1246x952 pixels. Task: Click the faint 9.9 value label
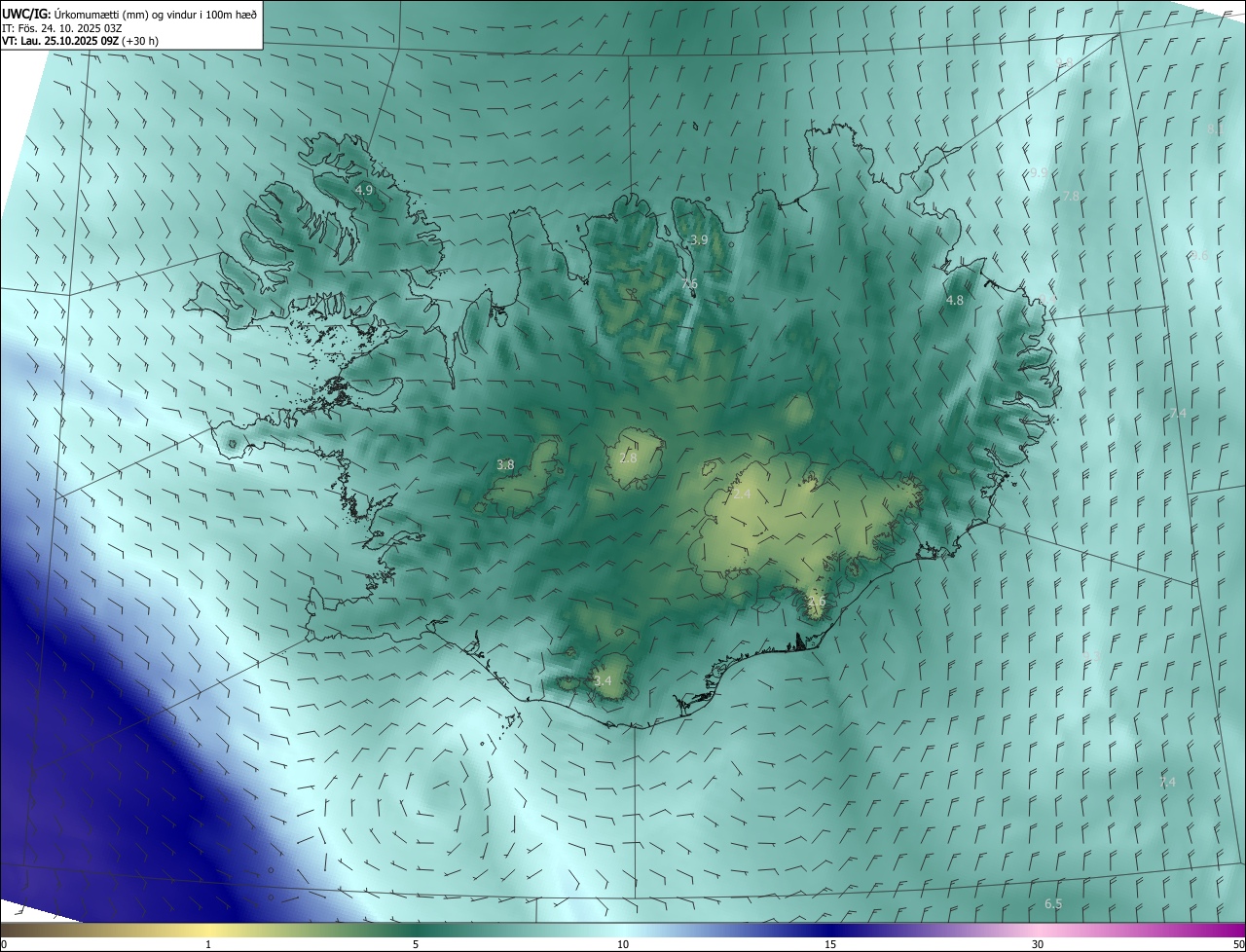pos(1039,172)
